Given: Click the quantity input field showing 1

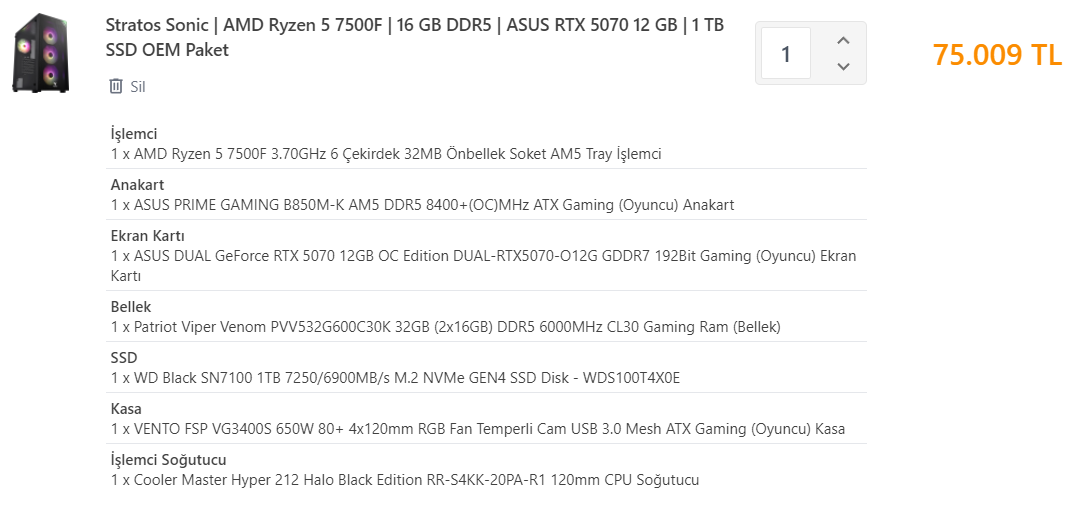Looking at the screenshot, I should coord(786,53).
